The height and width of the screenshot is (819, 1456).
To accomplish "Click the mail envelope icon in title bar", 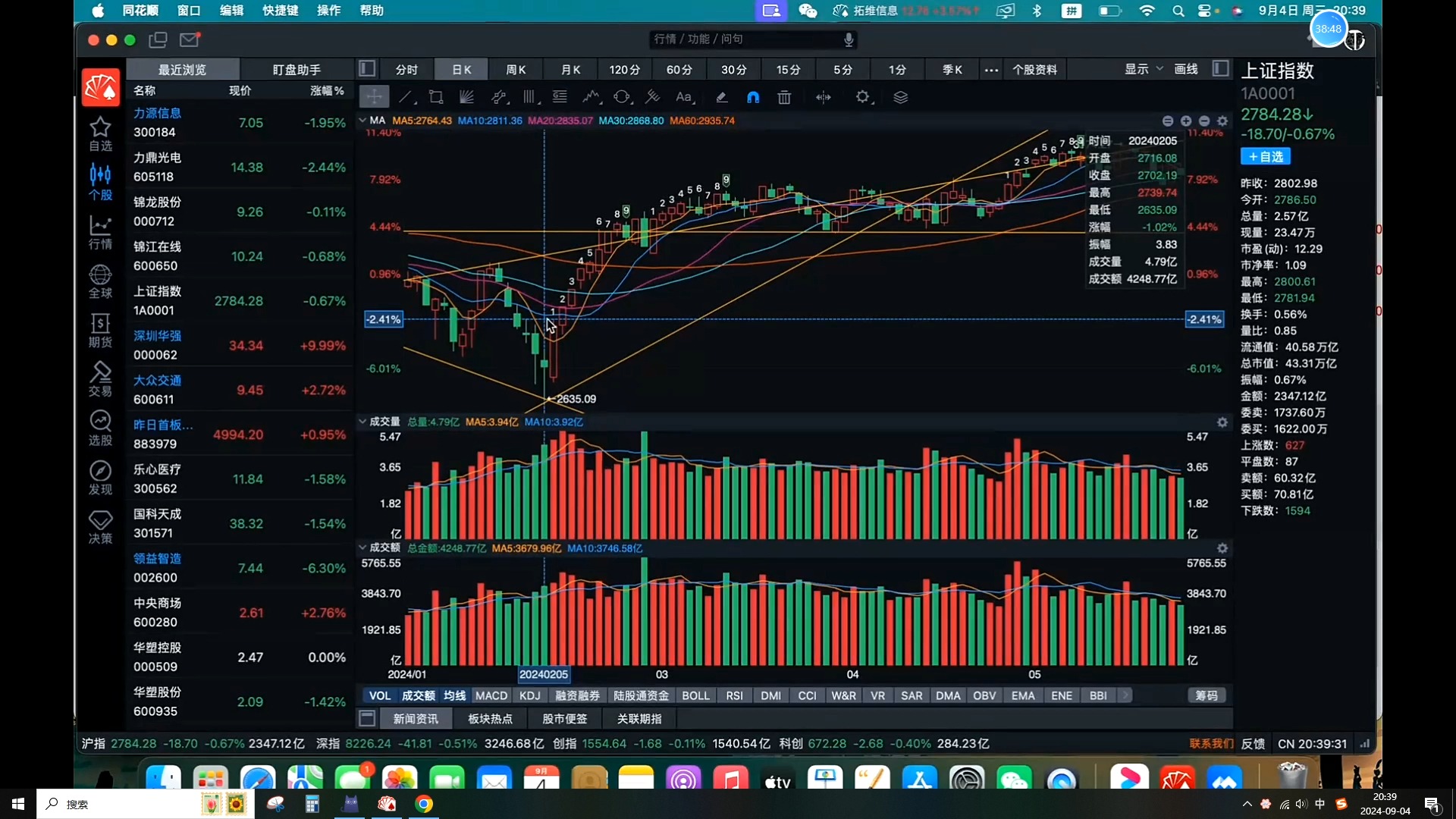I will coord(190,39).
